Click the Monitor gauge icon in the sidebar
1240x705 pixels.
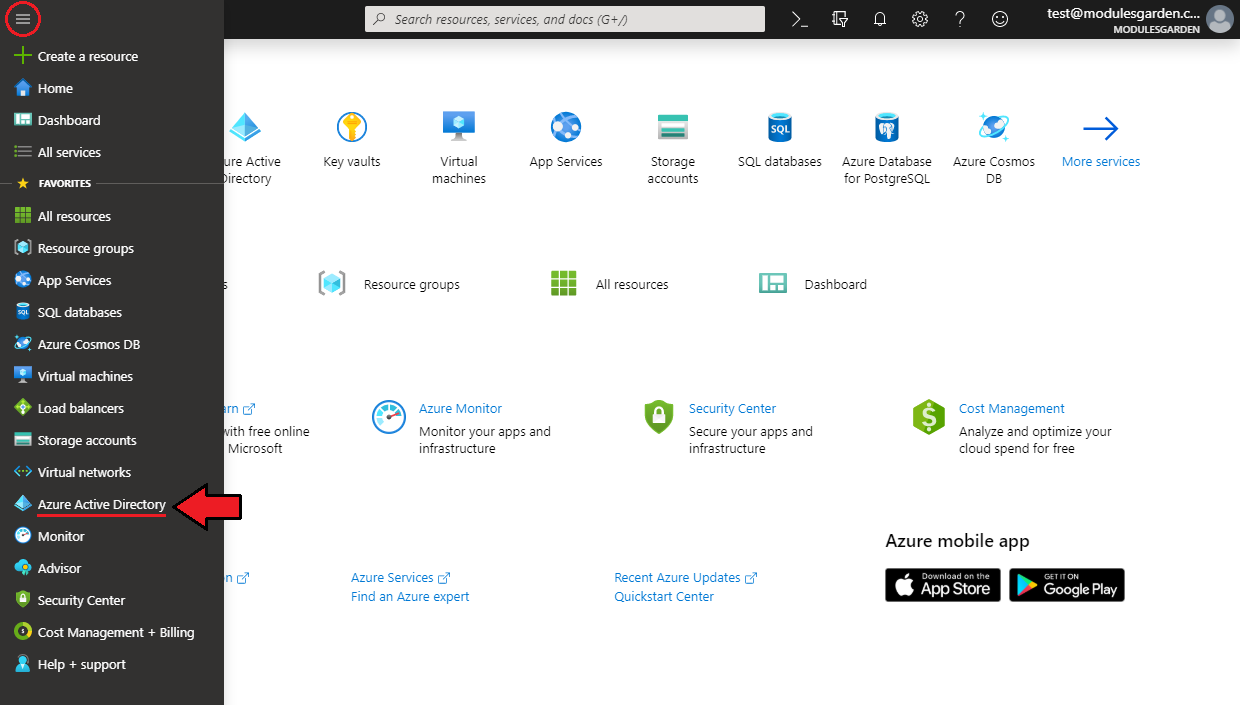tap(23, 536)
